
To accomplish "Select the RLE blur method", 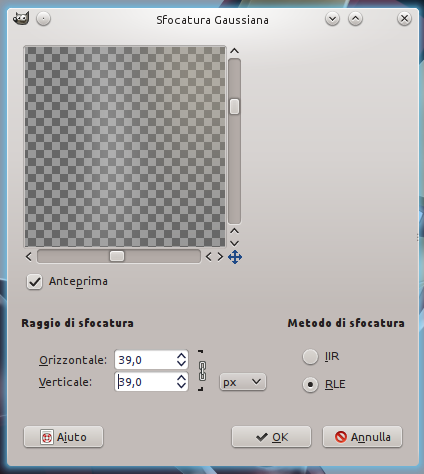I will point(310,385).
